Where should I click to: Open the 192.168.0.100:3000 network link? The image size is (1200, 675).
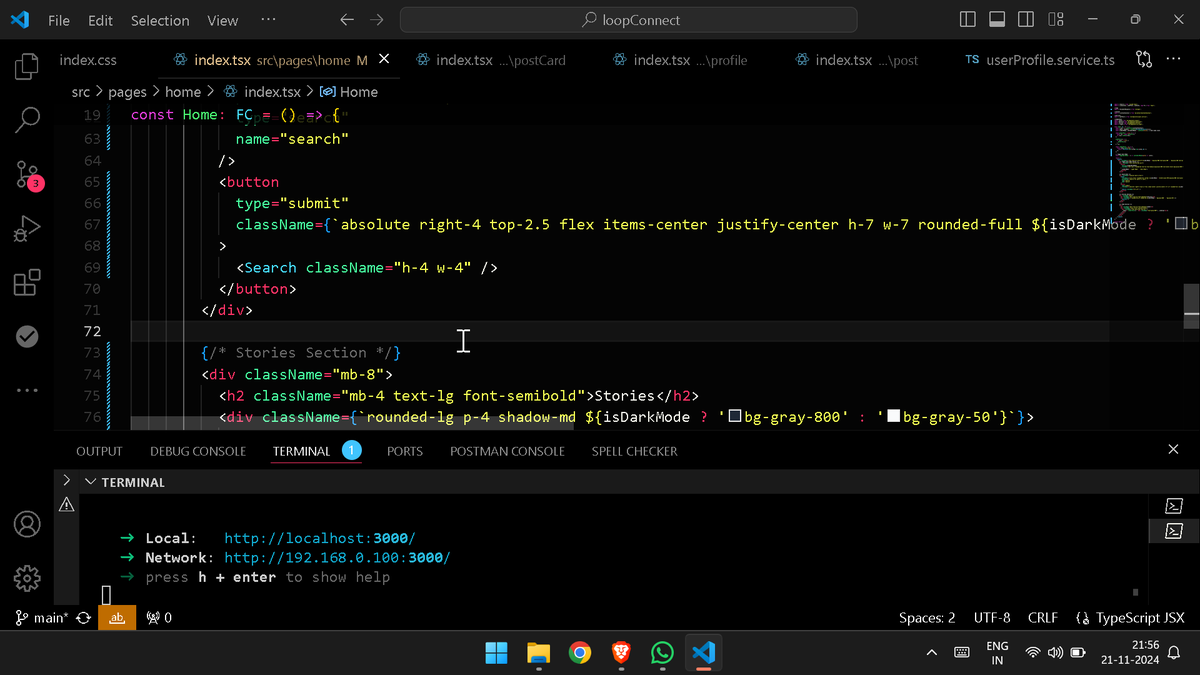click(337, 558)
